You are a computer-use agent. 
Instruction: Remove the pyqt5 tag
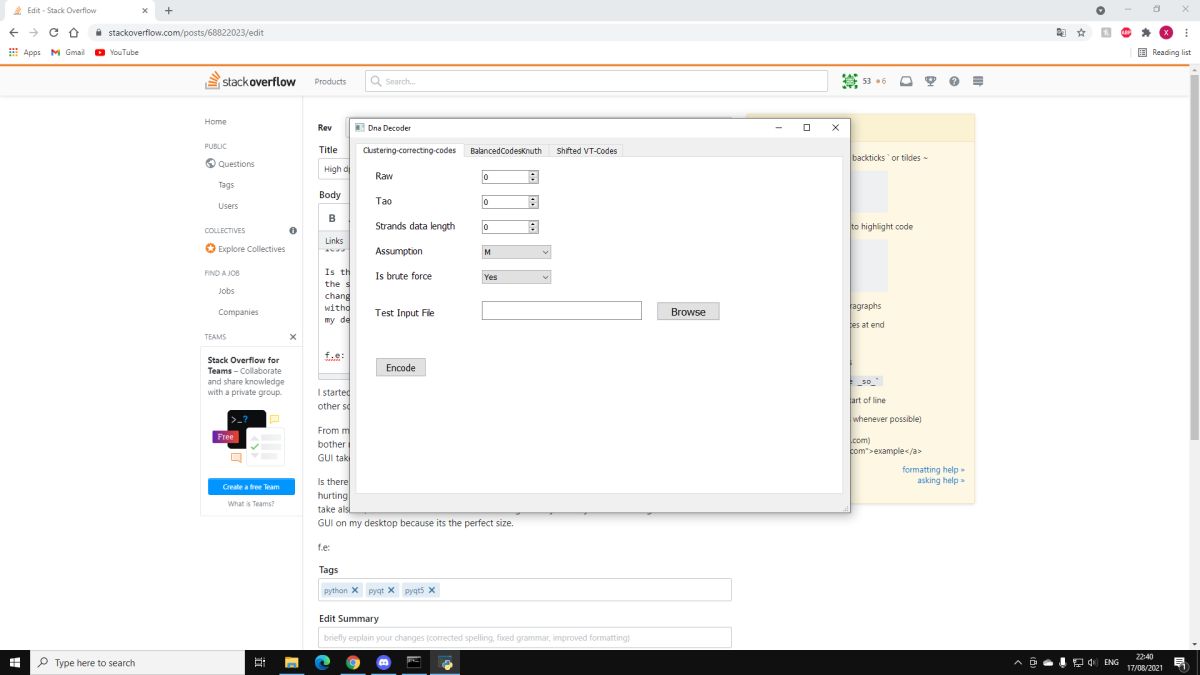432,590
